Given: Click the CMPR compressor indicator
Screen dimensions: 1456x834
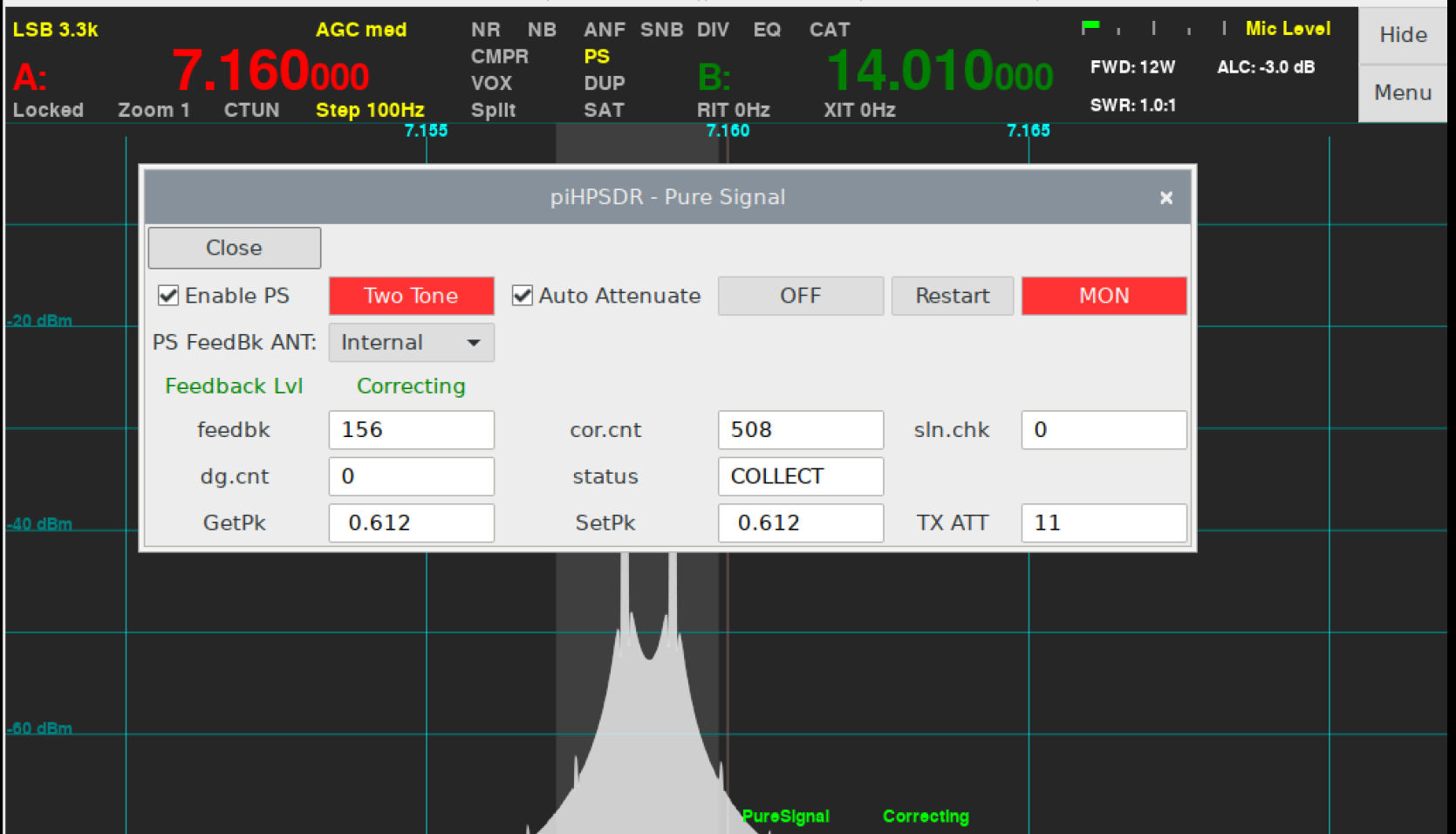Looking at the screenshot, I should pos(500,57).
